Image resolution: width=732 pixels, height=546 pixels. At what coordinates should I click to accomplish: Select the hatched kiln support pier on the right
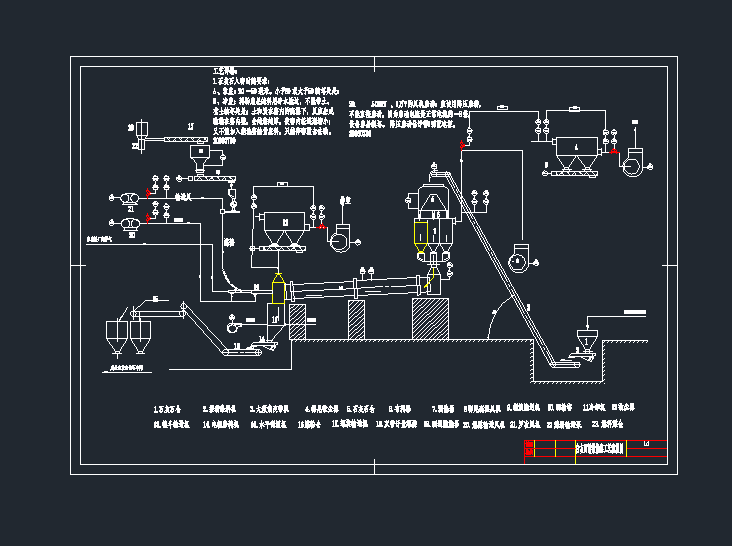(x=432, y=318)
